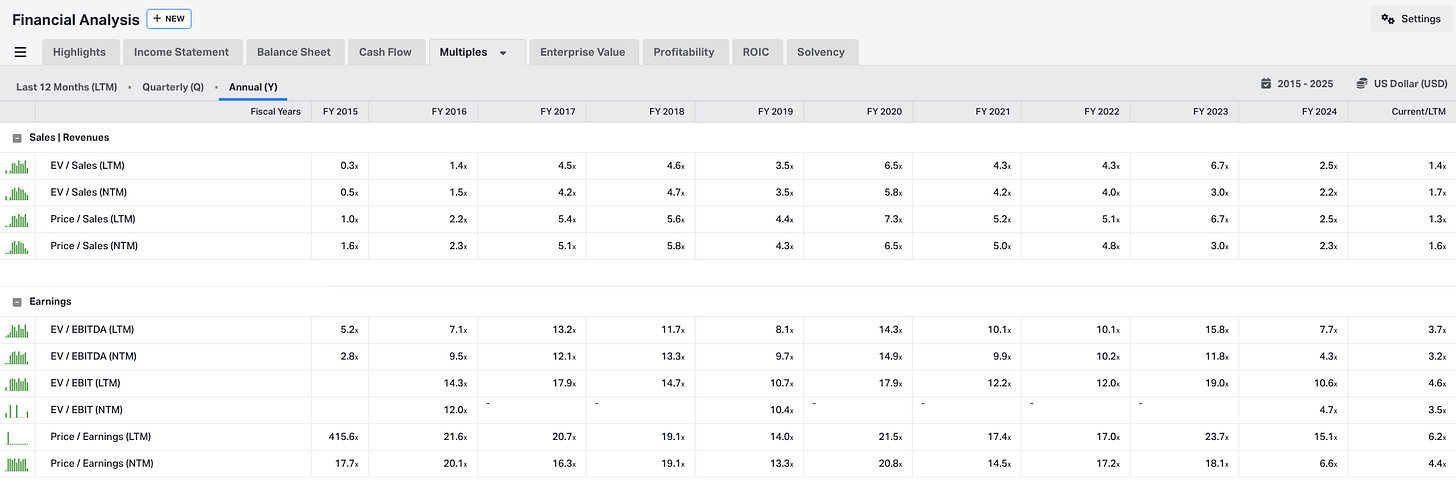Click the Price / Sales (NTM) row label
Viewport: 1456px width, 481px height.
[x=94, y=247]
